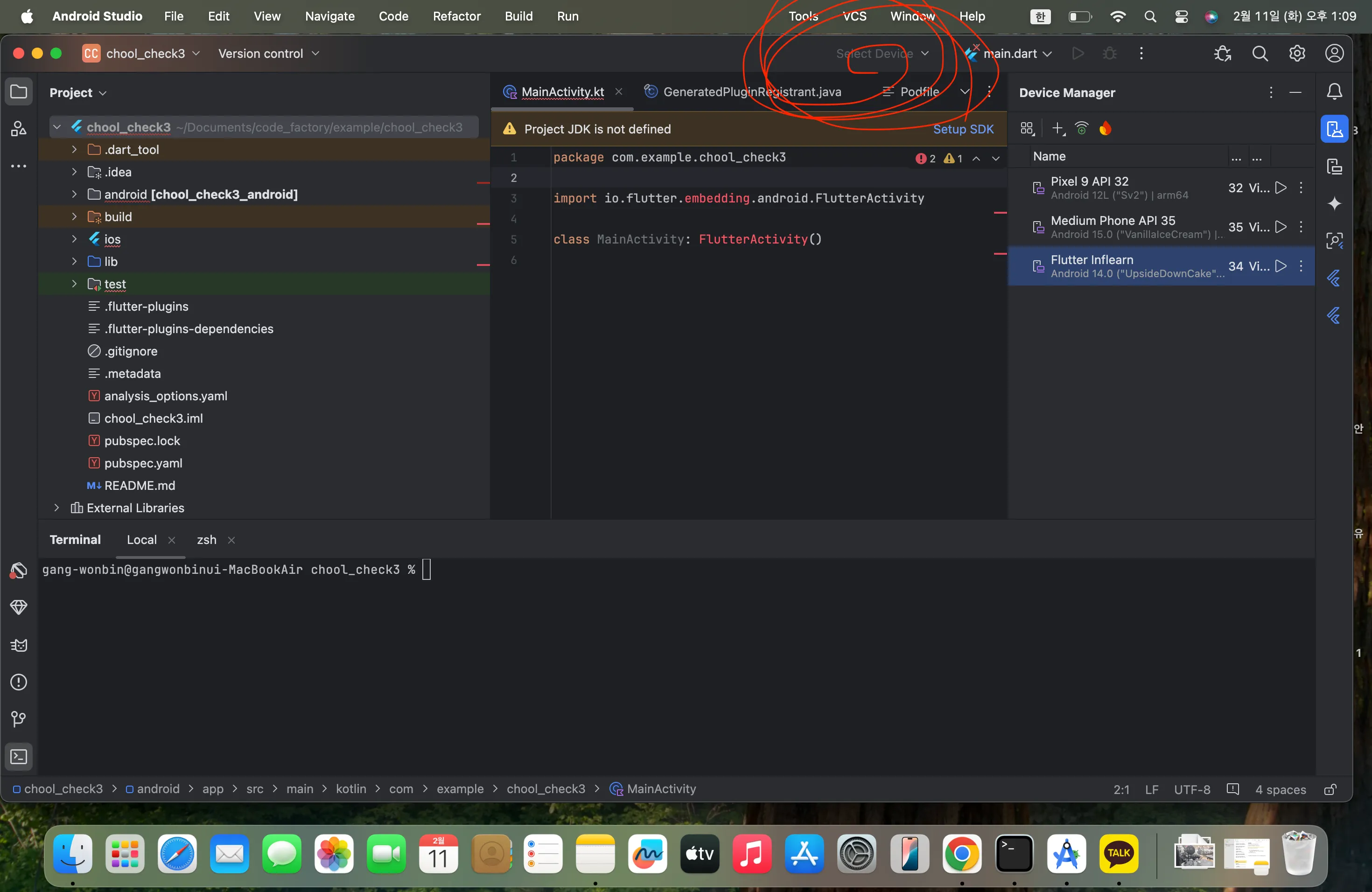Click UTF-8 encoding in status bar

[1192, 789]
